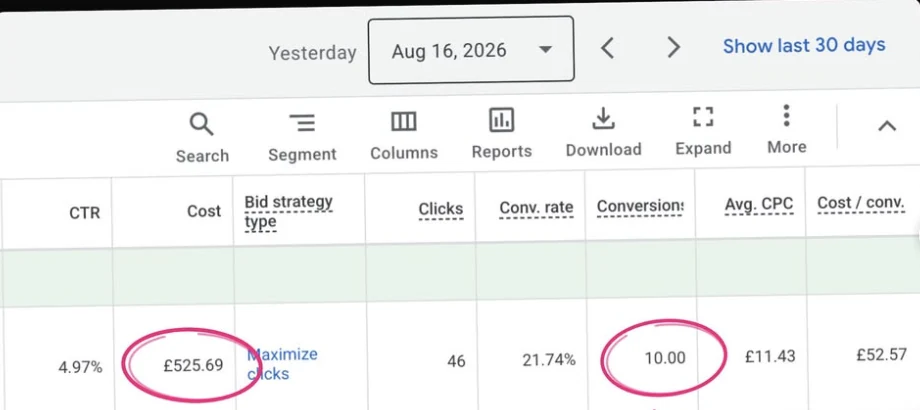Viewport: 920px width, 410px height.
Task: Click the Yesterday date label
Action: coord(312,53)
